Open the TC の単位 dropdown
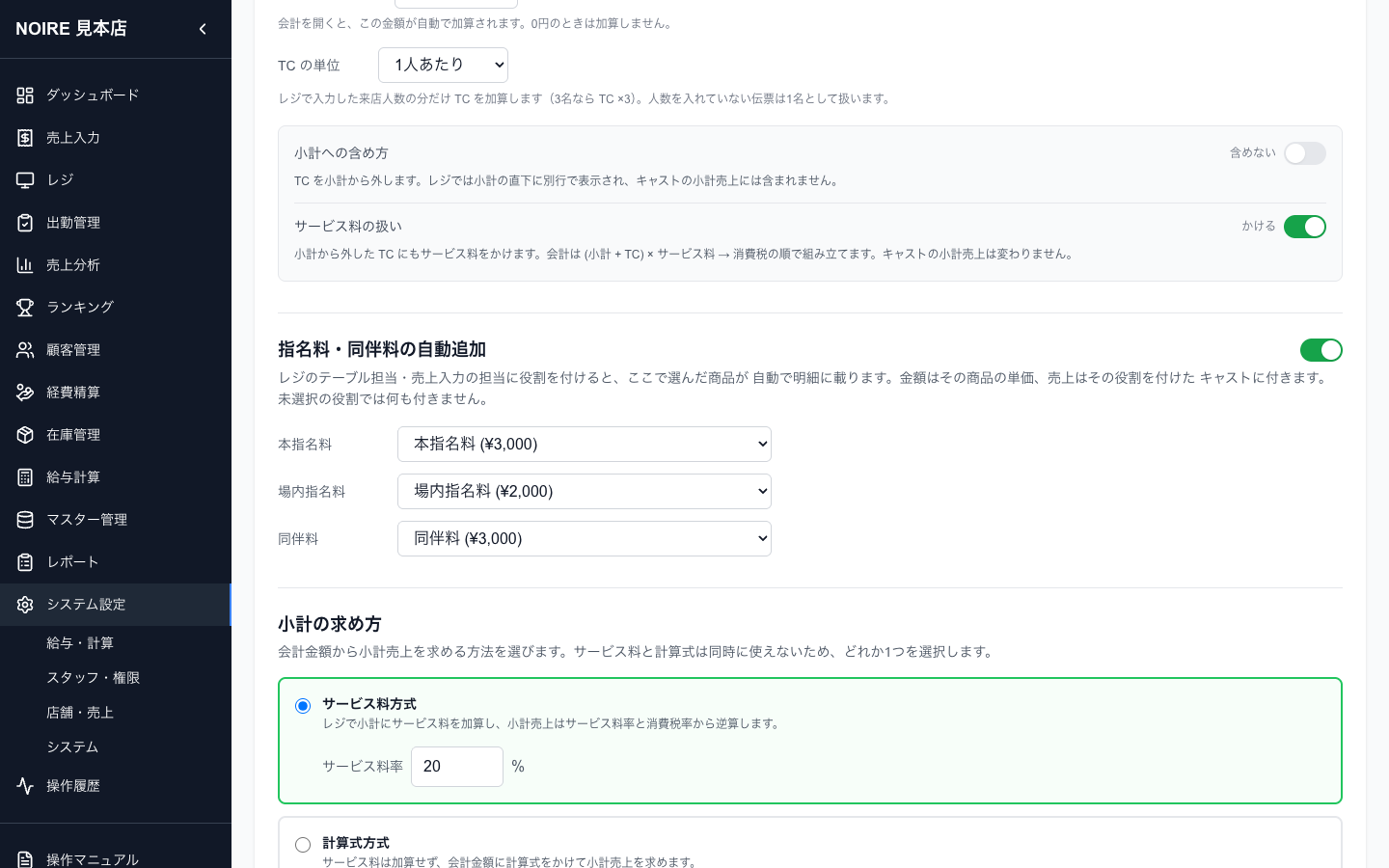Image resolution: width=1389 pixels, height=868 pixels. point(444,65)
